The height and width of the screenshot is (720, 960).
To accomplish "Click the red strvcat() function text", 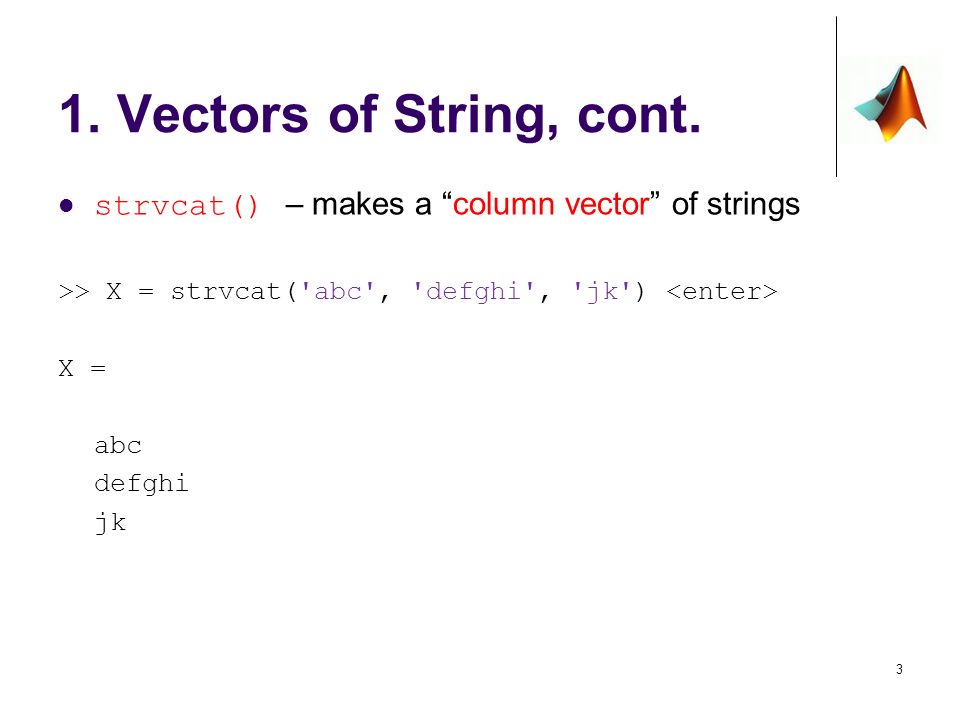I will pyautogui.click(x=178, y=206).
